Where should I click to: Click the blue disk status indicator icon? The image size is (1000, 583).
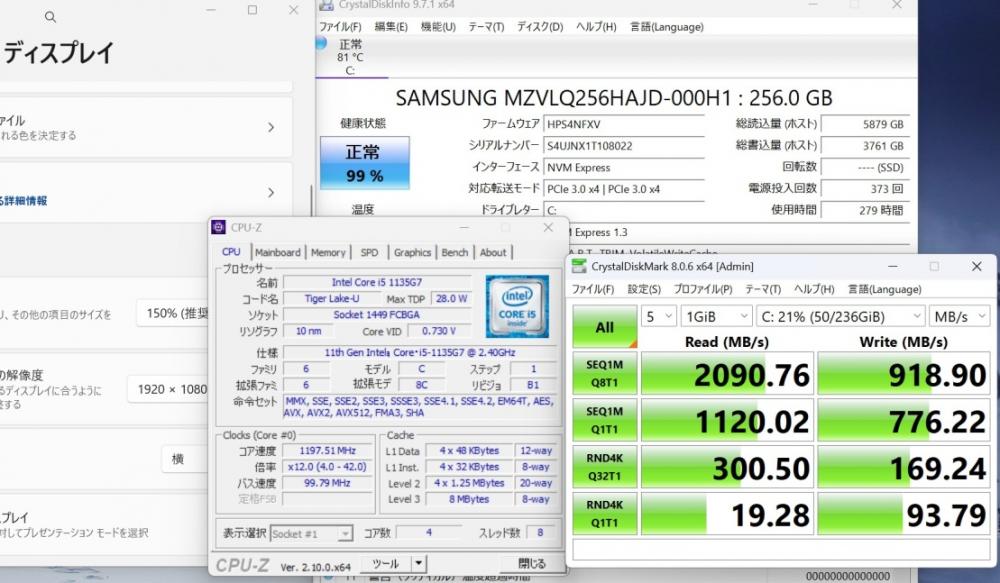321,43
